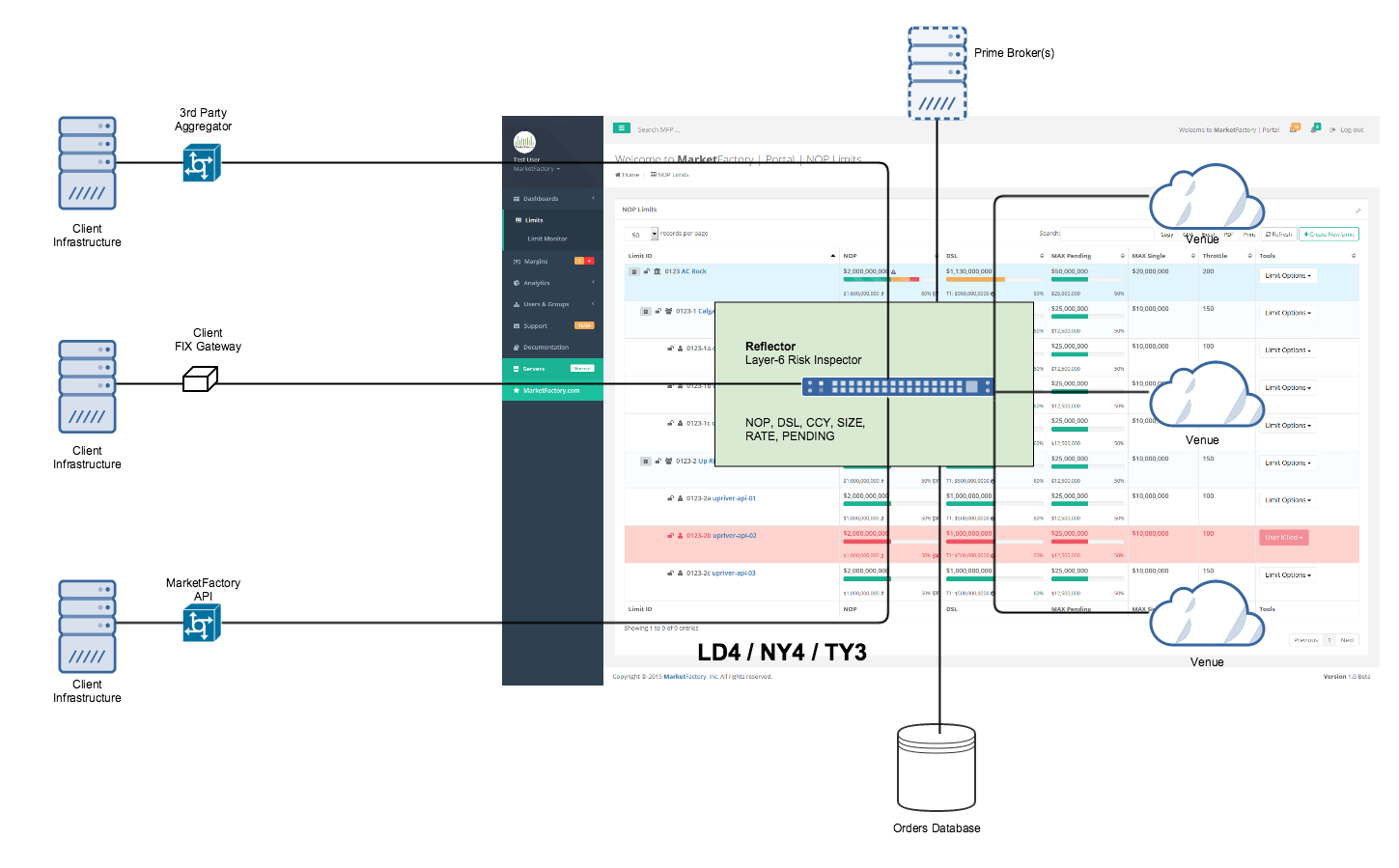Viewport: 1399px width, 868px height.
Task: Focus the table Search input
Action: click(1107, 234)
